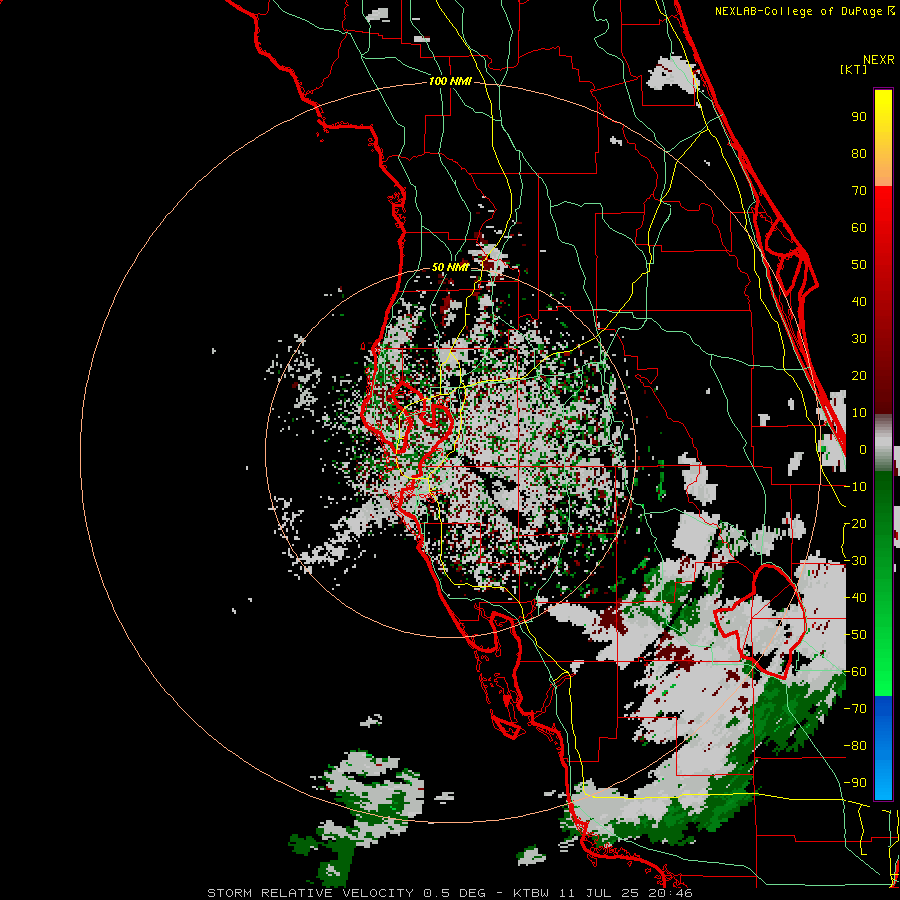This screenshot has height=900, width=900.
Task: Click the -60 value on the velocity scale
Action: tap(855, 672)
